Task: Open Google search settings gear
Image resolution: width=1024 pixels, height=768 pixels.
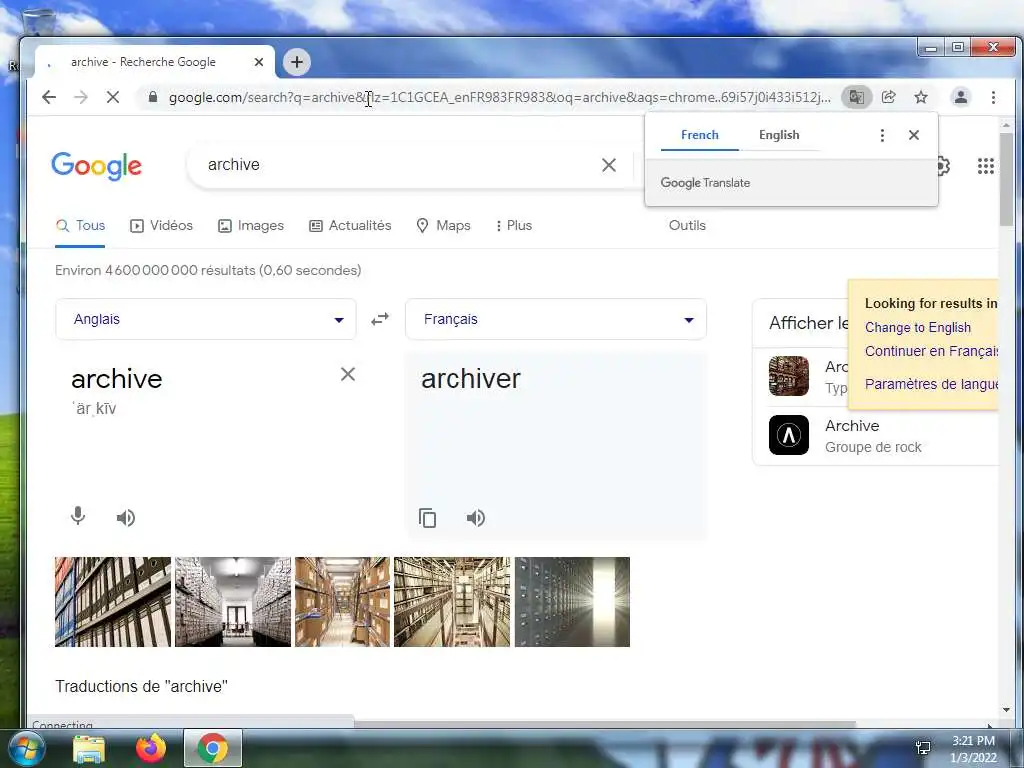Action: 943,166
